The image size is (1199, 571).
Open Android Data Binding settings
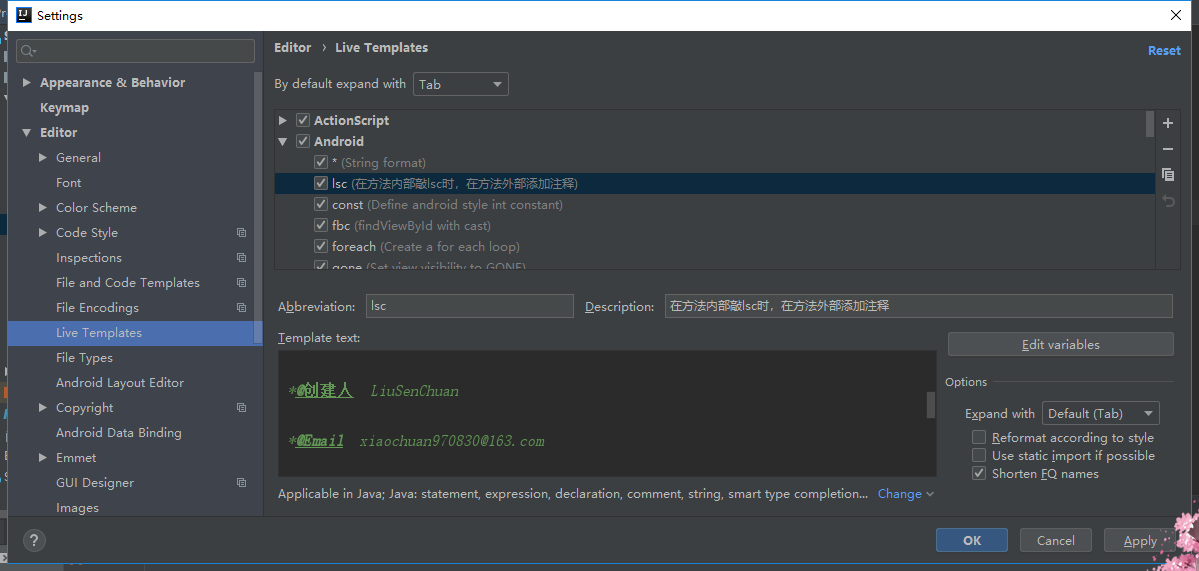pos(119,433)
